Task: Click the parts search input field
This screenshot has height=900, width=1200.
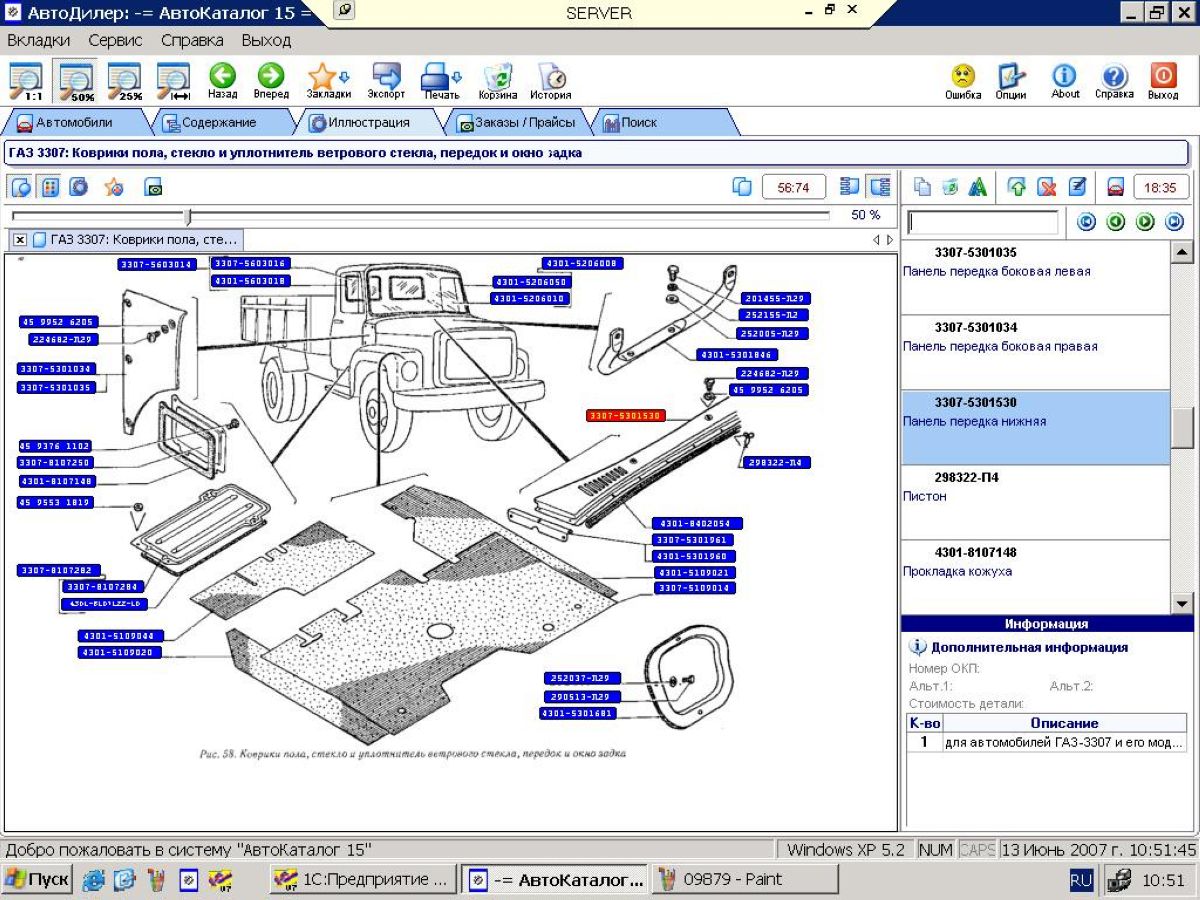Action: click(x=982, y=222)
